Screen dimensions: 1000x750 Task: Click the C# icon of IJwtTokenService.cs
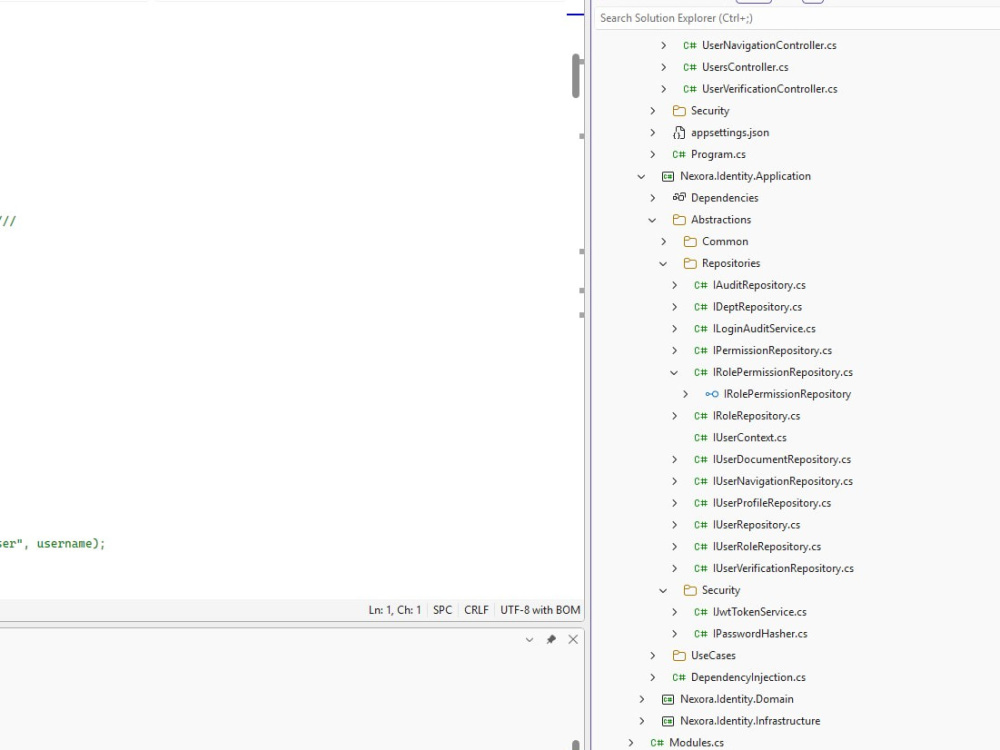tap(700, 612)
